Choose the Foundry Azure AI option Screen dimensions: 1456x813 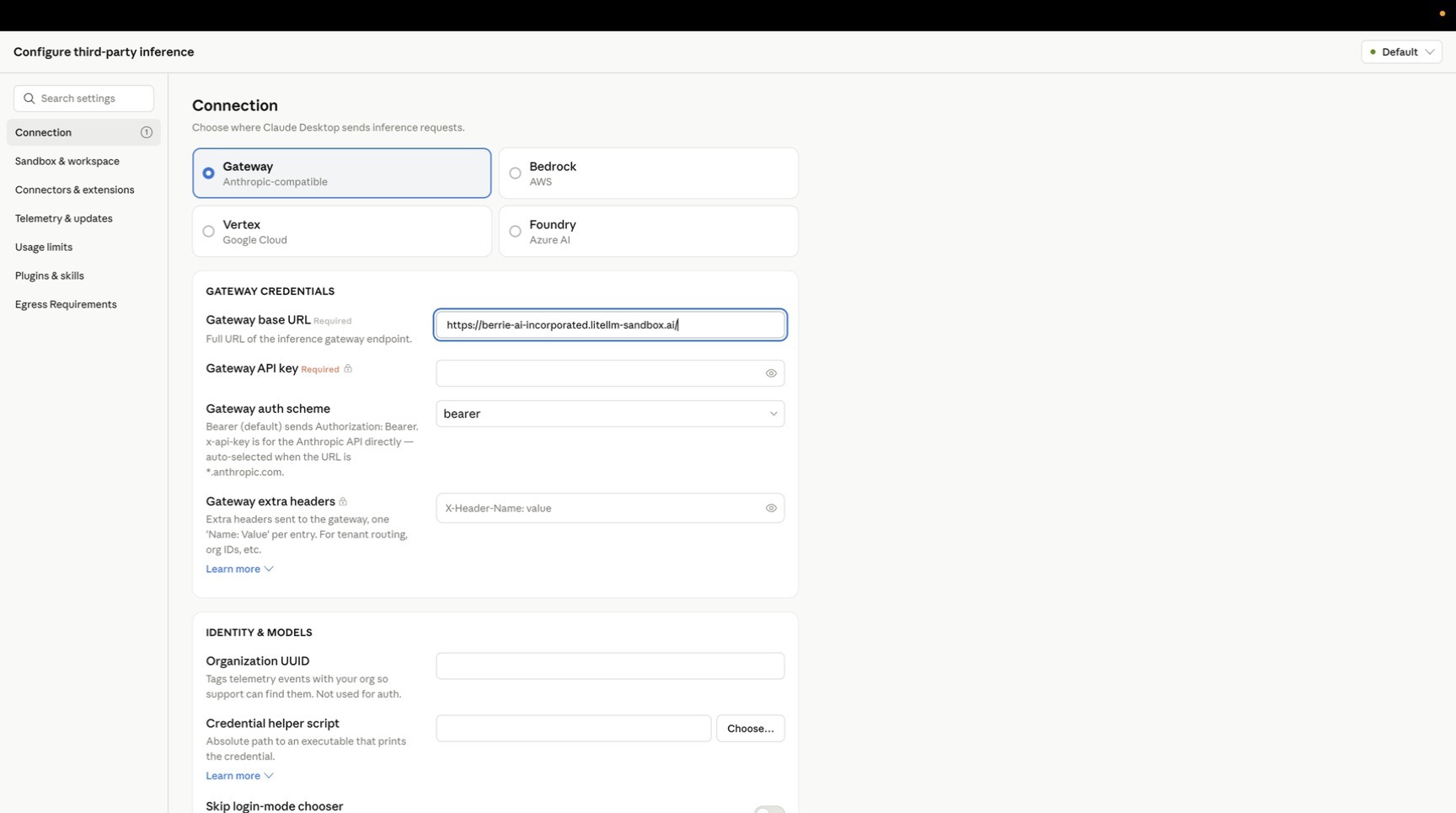(649, 232)
